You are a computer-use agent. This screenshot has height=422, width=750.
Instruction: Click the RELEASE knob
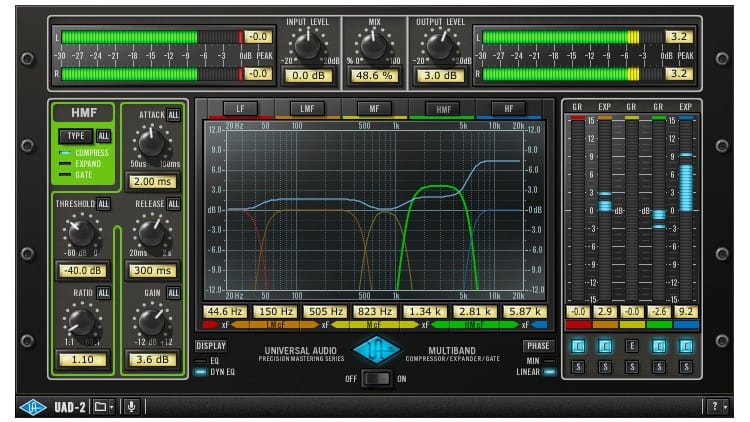[152, 233]
